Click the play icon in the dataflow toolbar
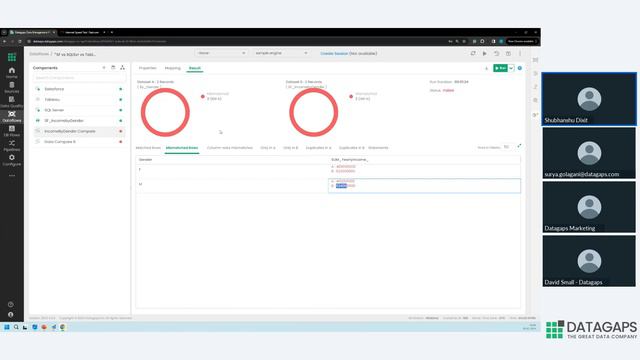This screenshot has height=360, width=640. [484, 53]
